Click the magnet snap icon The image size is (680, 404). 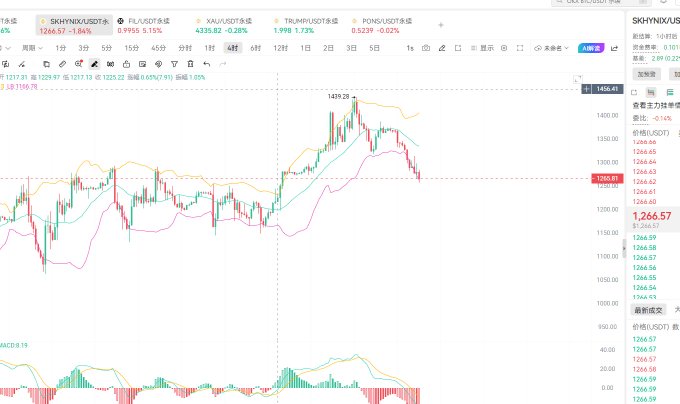pyautogui.click(x=111, y=64)
